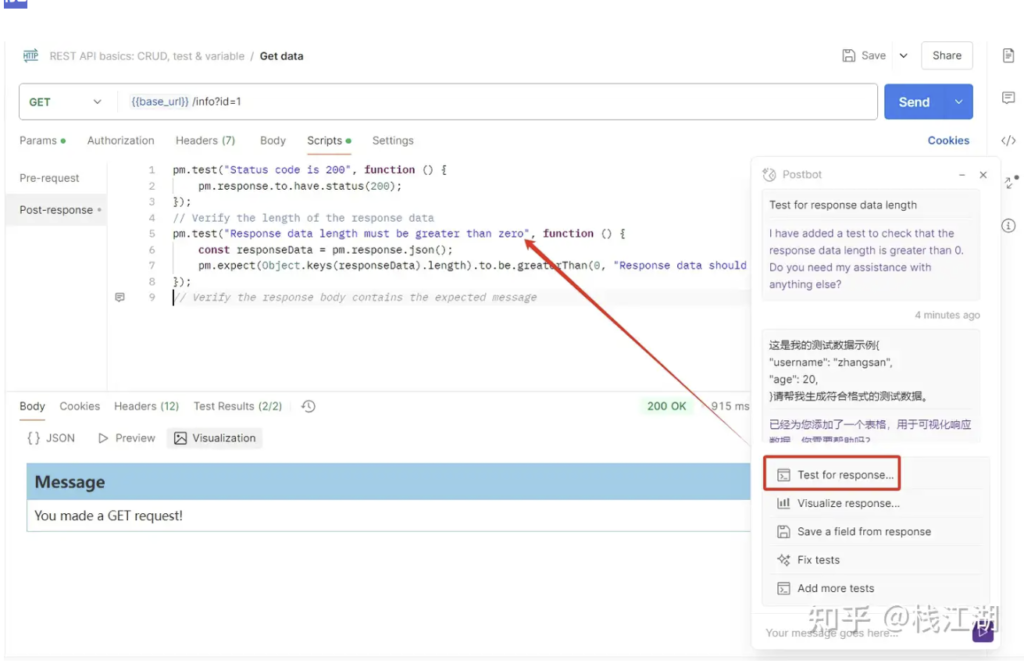Open the Cookies link
1024x667 pixels.
coord(948,141)
